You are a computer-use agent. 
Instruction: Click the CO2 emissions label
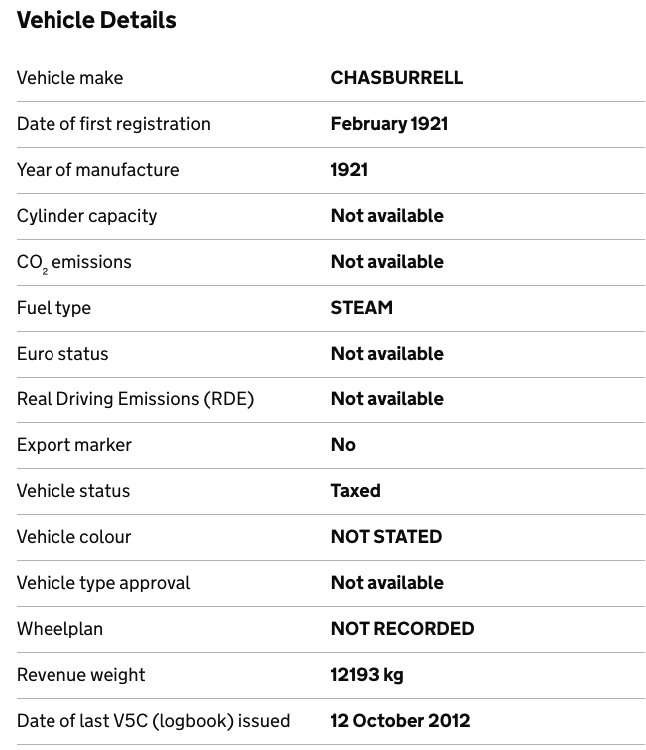point(74,263)
